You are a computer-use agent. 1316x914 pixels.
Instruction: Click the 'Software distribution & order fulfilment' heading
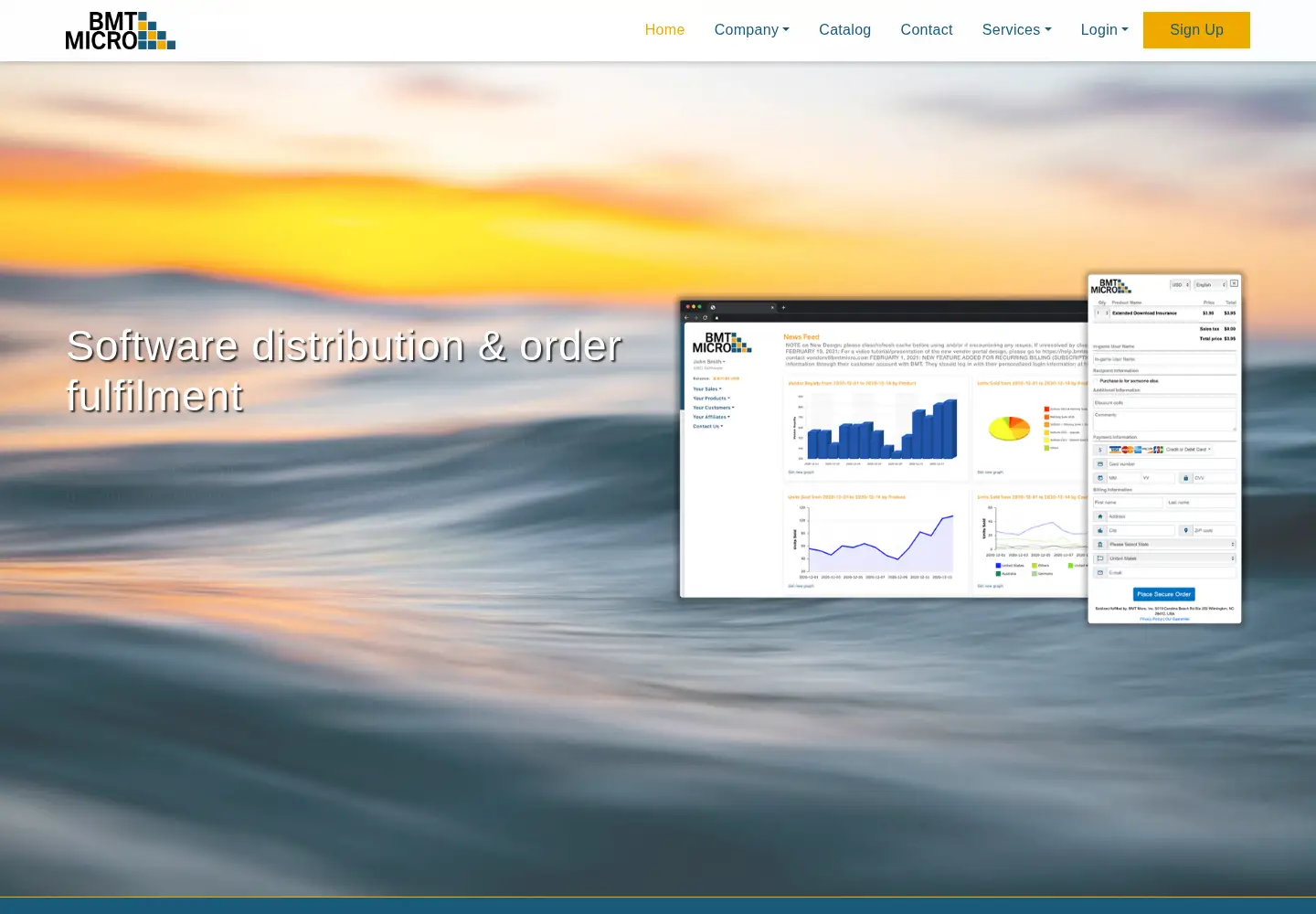click(x=344, y=371)
